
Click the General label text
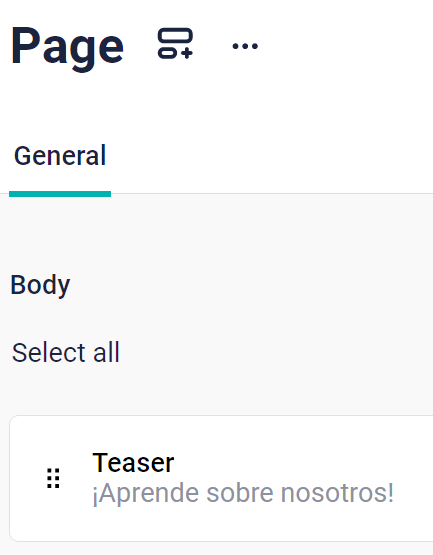(60, 155)
